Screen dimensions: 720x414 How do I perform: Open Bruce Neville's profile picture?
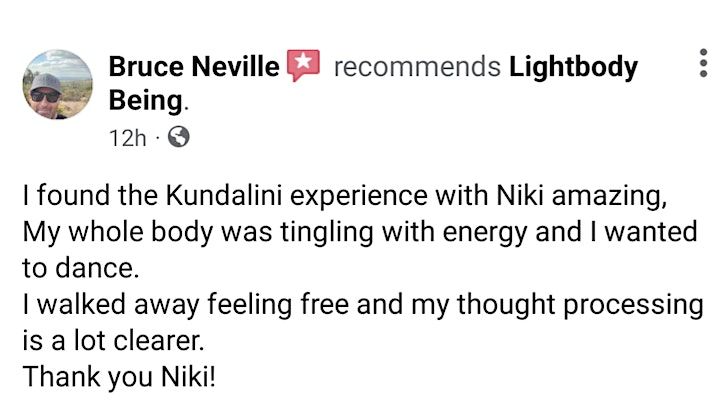56,85
